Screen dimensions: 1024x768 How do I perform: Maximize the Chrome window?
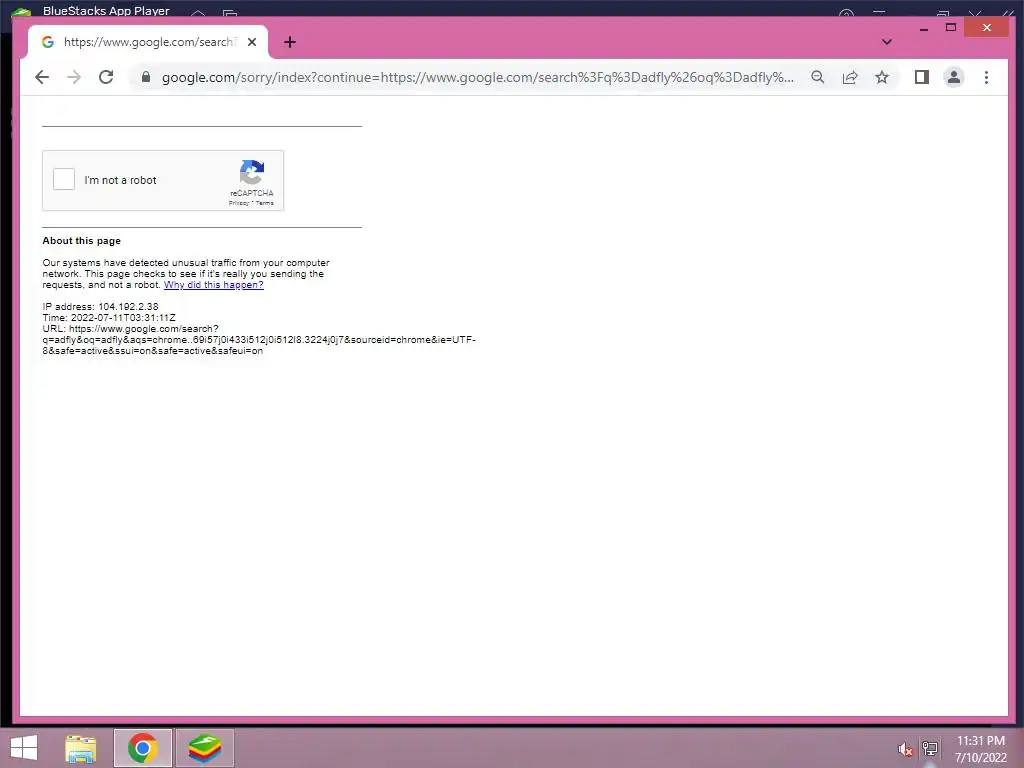pos(951,27)
